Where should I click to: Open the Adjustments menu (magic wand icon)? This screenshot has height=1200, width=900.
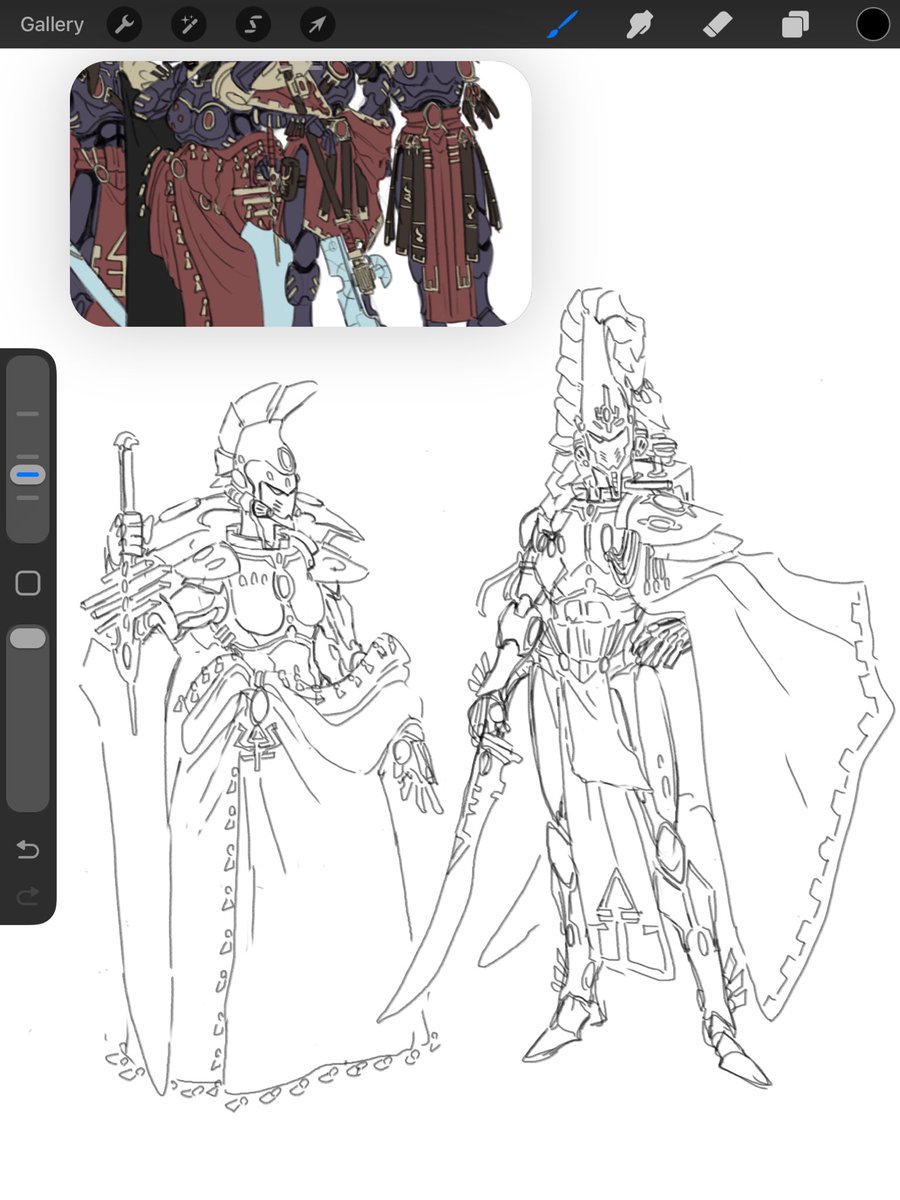[x=188, y=24]
